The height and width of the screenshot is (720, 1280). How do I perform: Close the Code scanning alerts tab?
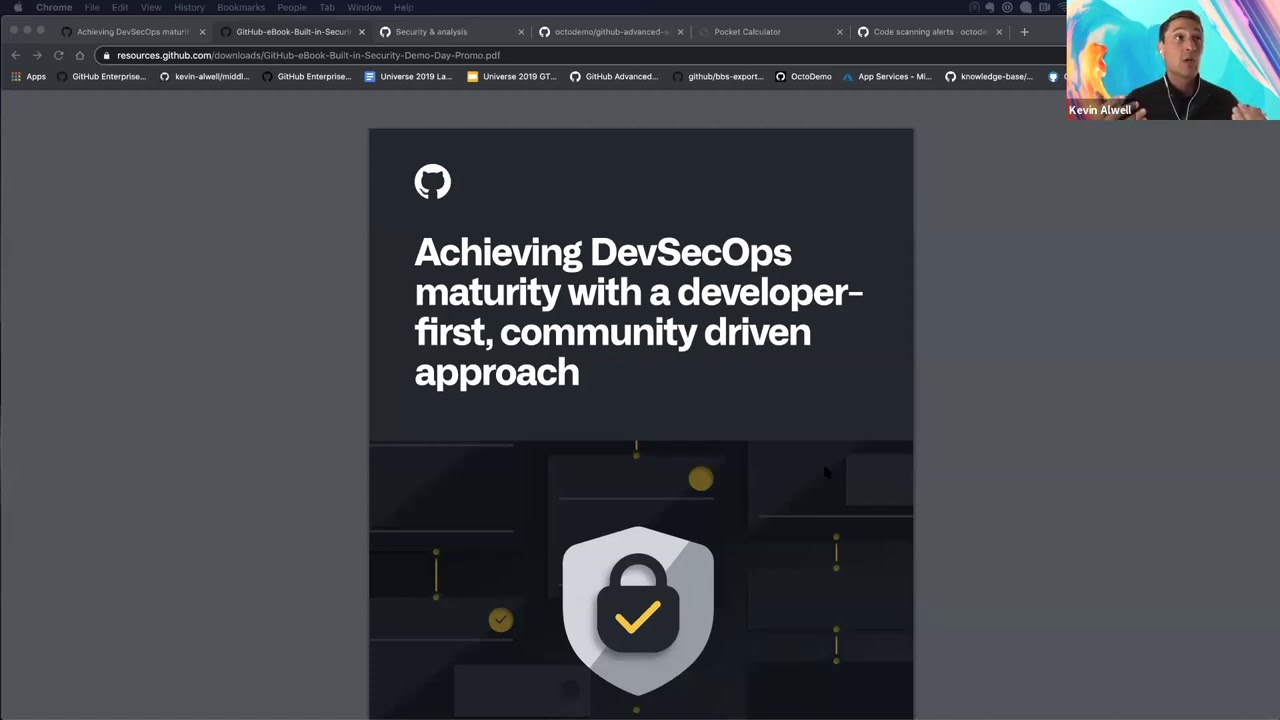coord(999,32)
